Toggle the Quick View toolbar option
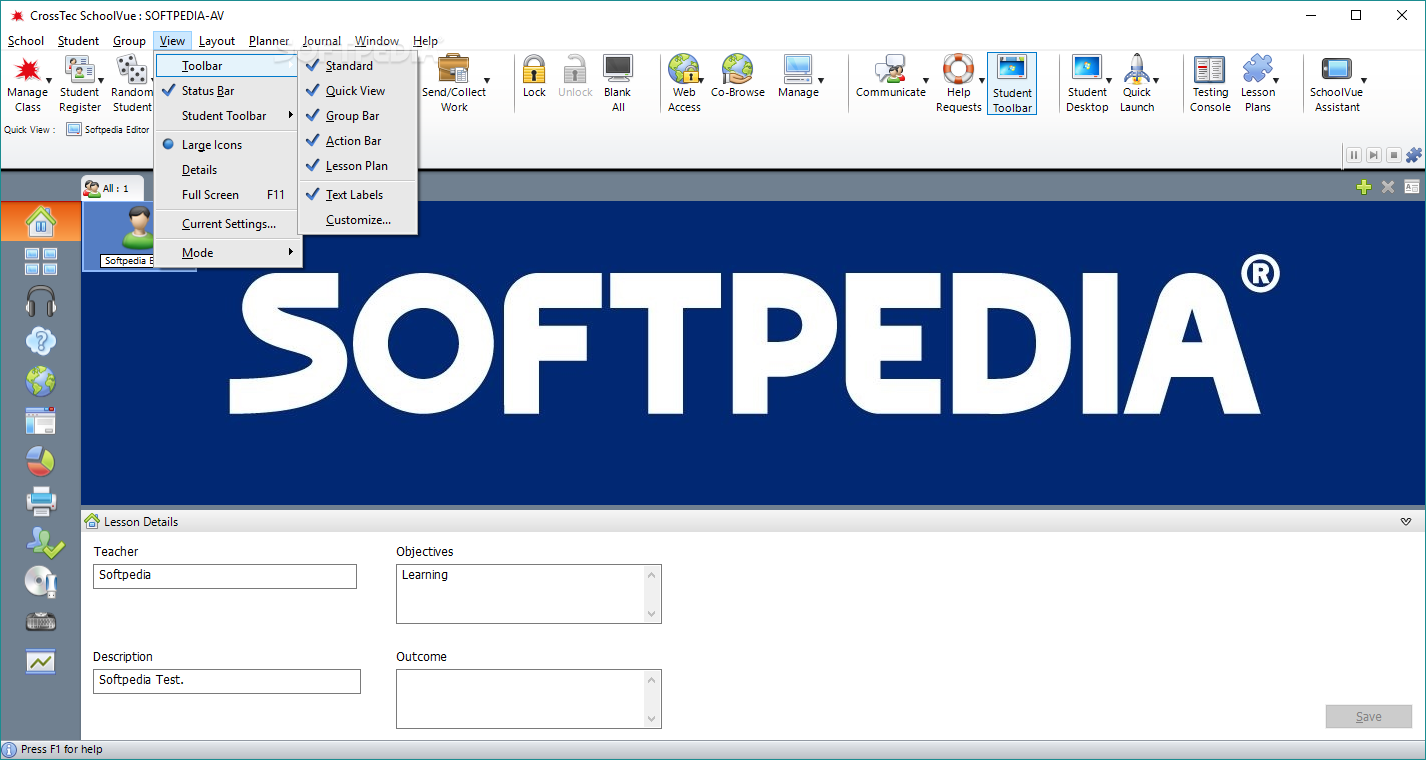 click(x=355, y=91)
